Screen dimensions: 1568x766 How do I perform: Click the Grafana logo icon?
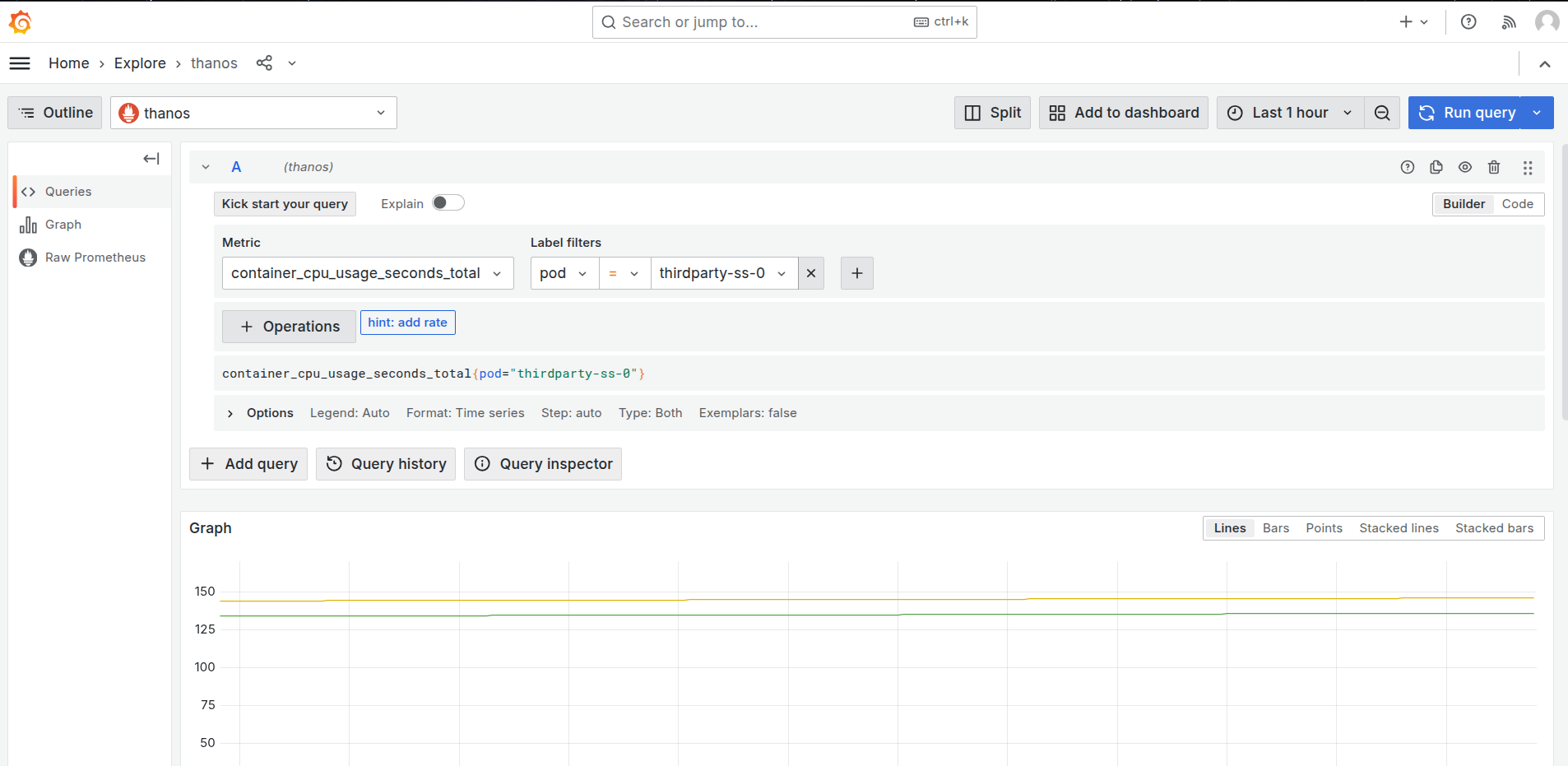pos(21,22)
